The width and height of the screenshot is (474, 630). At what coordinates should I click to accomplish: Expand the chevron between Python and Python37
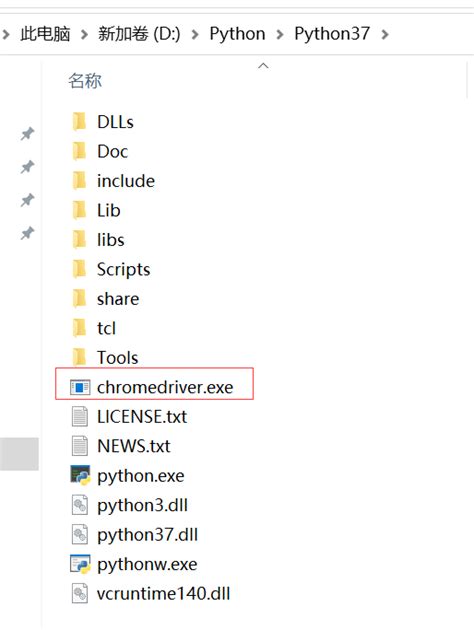pos(280,35)
